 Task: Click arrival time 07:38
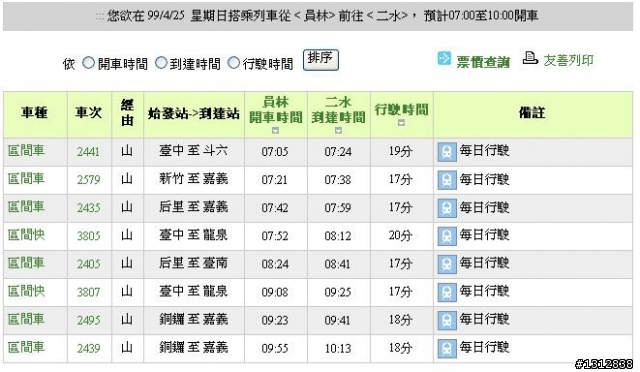(x=338, y=180)
